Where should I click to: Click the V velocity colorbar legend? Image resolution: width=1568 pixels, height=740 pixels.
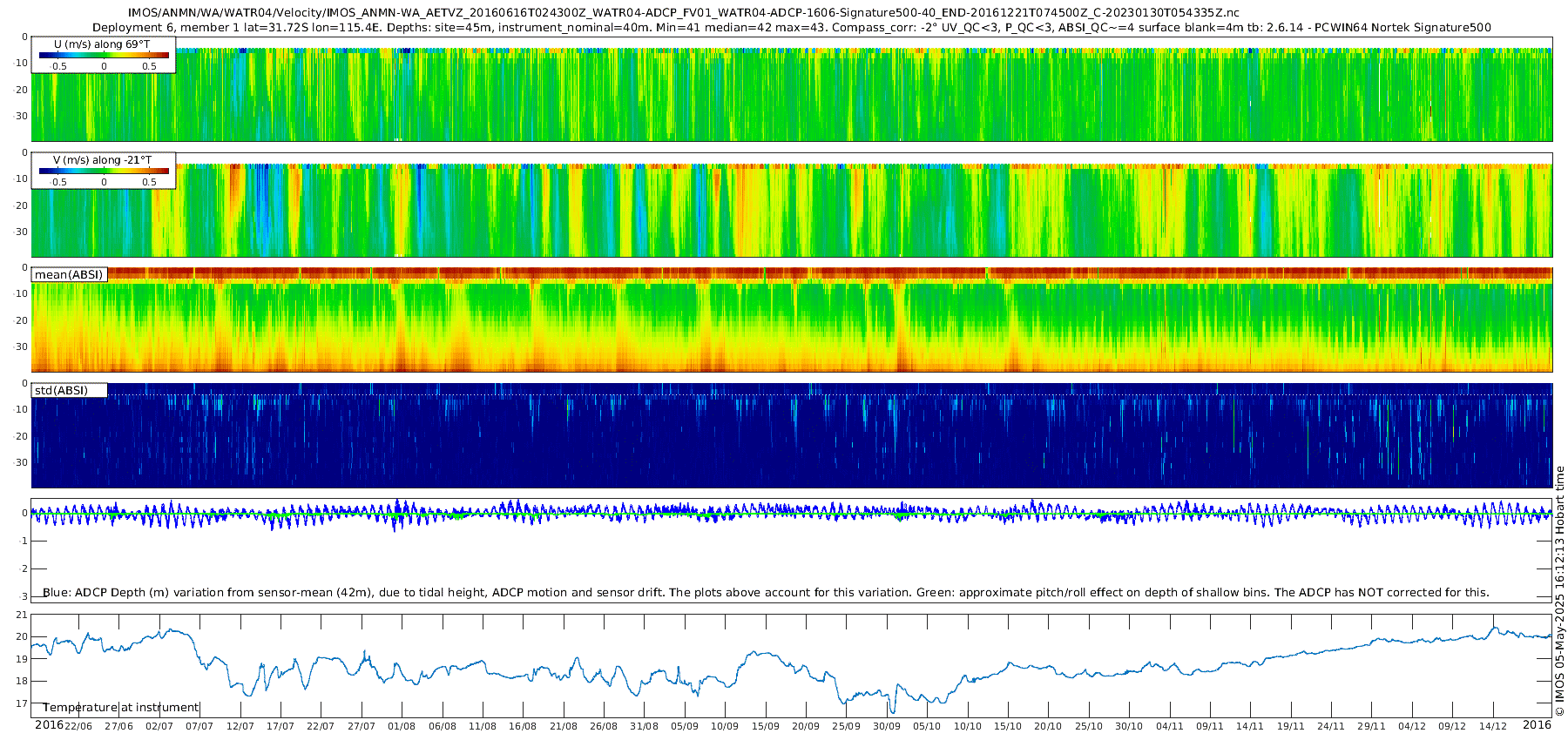pyautogui.click(x=104, y=171)
